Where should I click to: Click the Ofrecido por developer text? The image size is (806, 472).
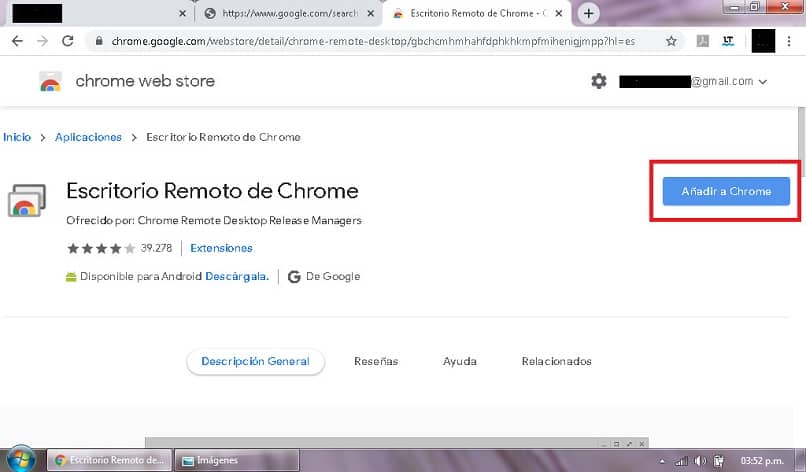pyautogui.click(x=214, y=221)
